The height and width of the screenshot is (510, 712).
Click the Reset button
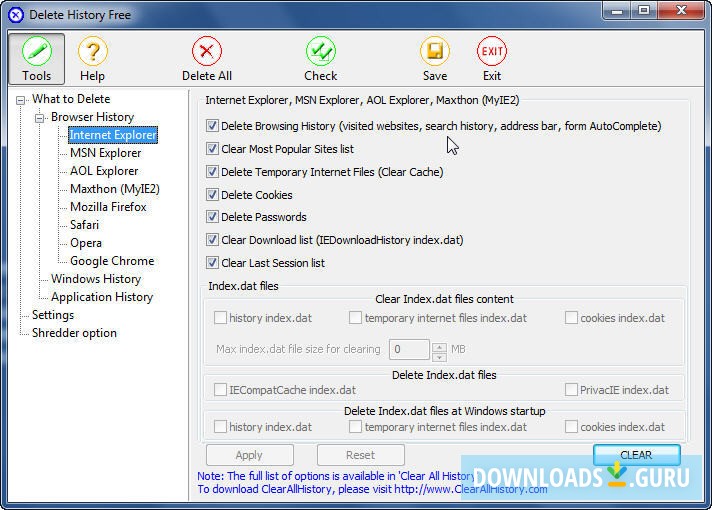click(361, 455)
